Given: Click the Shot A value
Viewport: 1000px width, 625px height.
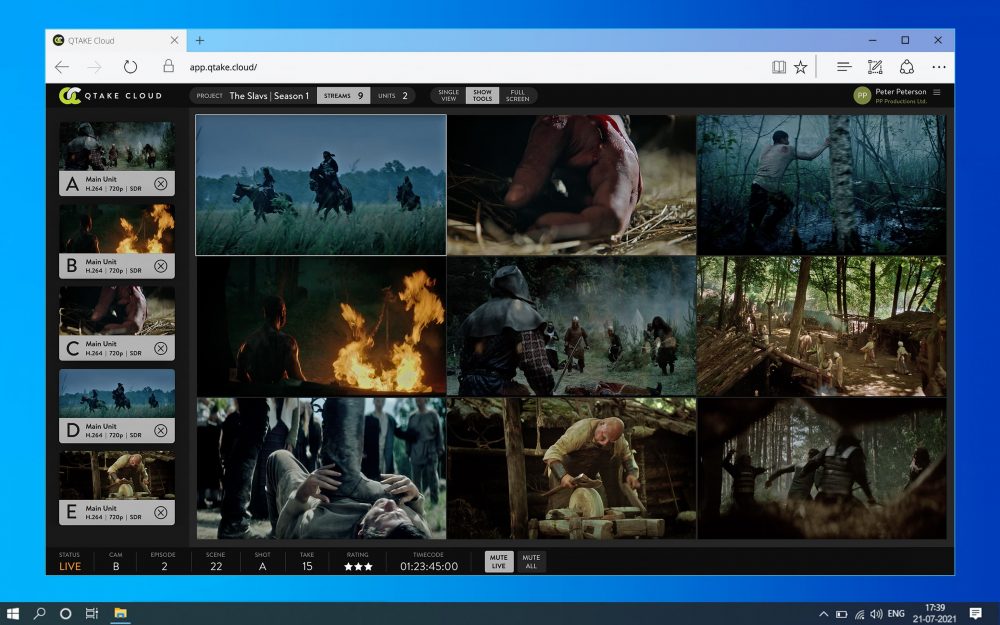Looking at the screenshot, I should tap(262, 566).
